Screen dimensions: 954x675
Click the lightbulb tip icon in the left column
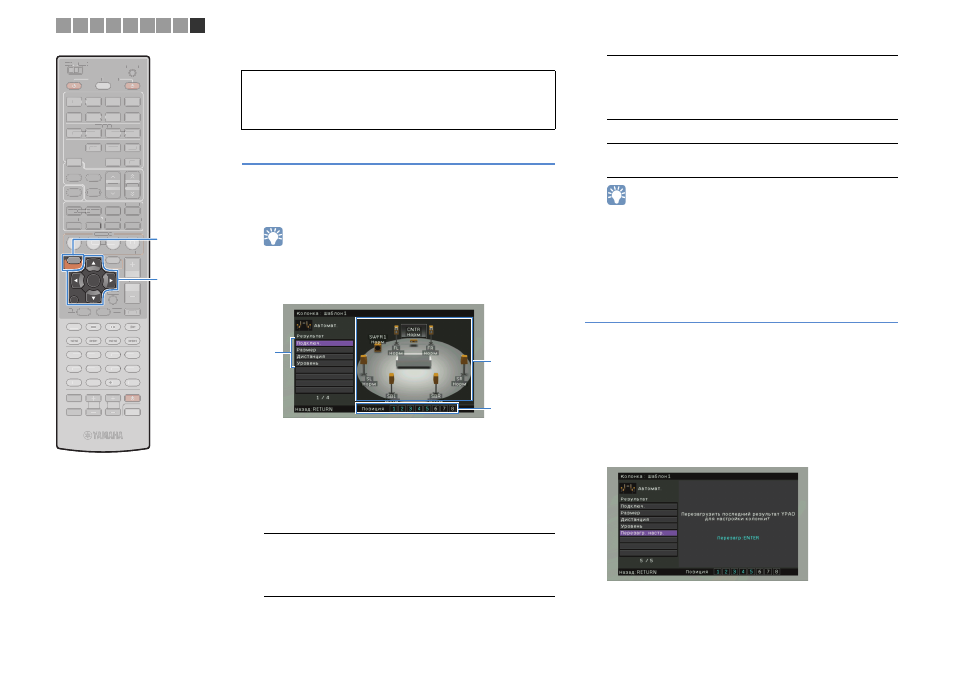coord(273,236)
